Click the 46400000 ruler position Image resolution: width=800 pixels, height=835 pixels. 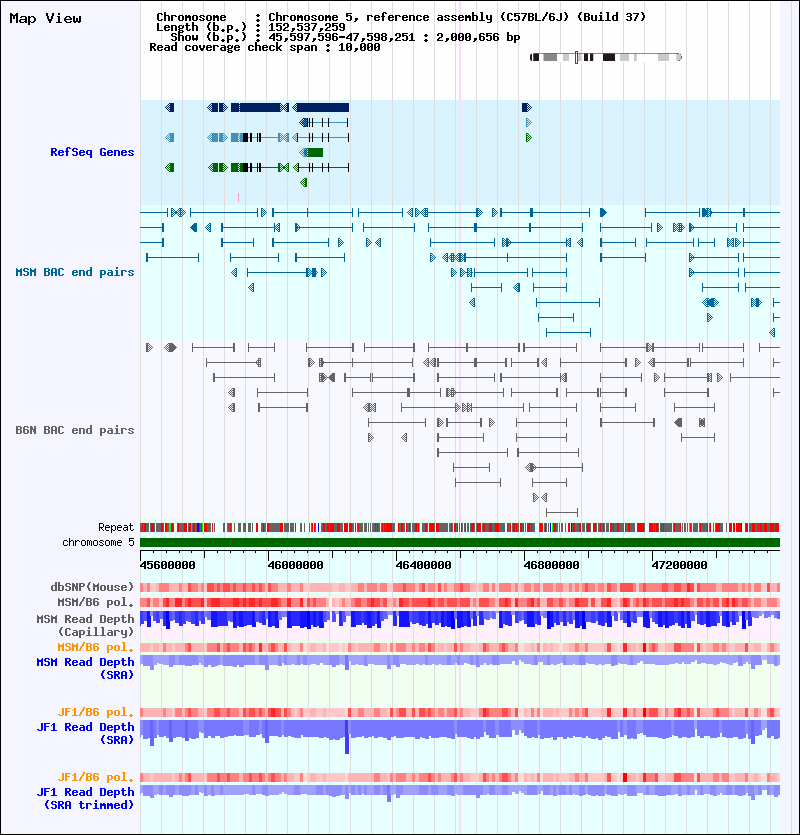(423, 565)
